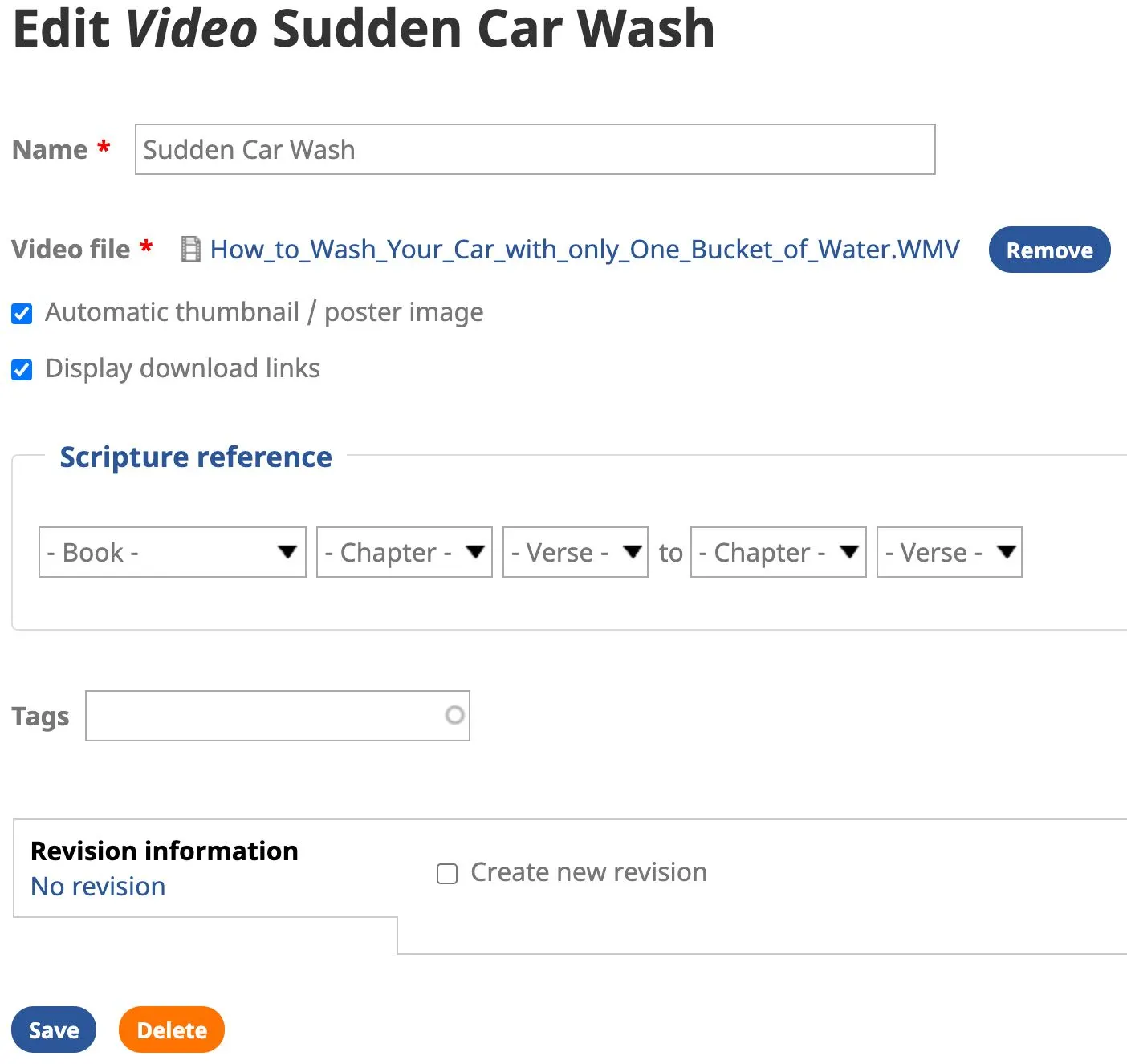
Task: Open the How_to_Wash_Your_Car WMV file link
Action: (x=584, y=250)
